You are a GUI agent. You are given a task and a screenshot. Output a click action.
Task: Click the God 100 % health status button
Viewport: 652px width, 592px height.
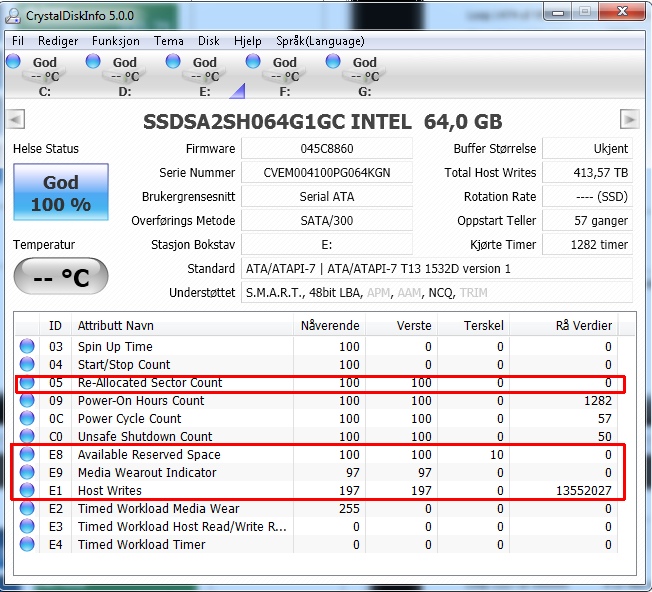pos(61,192)
